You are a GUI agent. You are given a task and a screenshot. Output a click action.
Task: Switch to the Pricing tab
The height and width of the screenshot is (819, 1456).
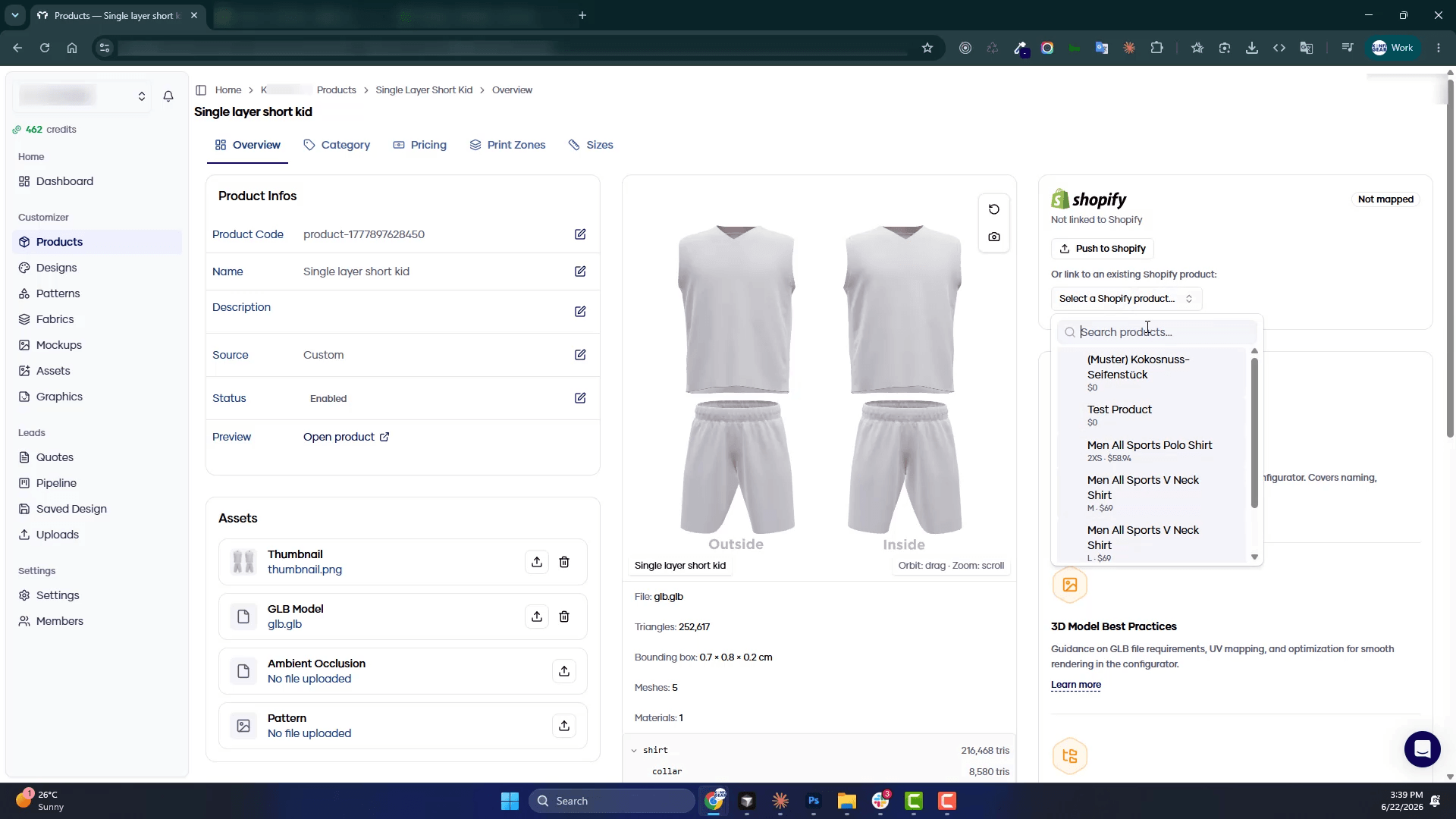(419, 145)
